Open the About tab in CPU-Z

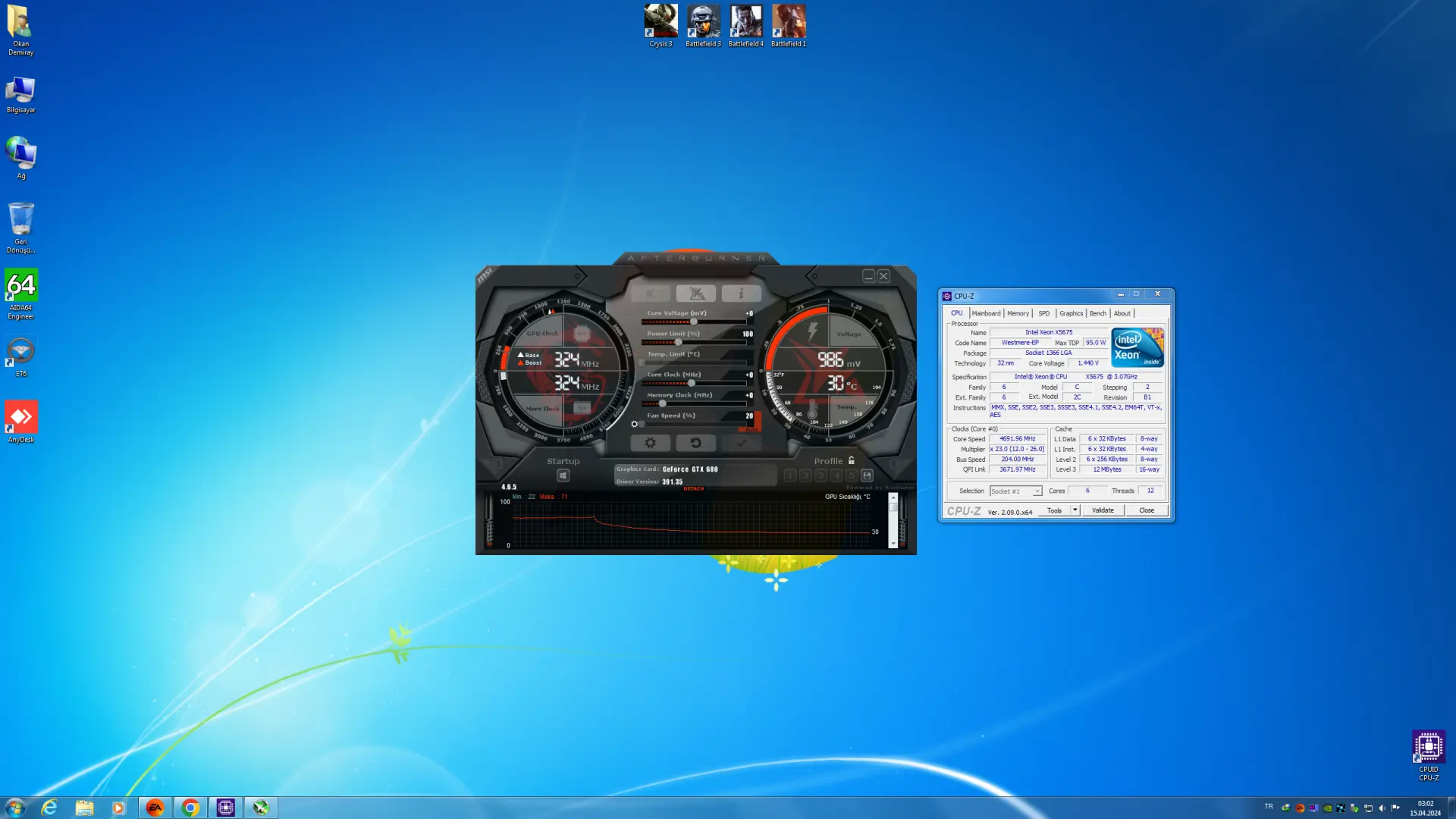(1122, 313)
